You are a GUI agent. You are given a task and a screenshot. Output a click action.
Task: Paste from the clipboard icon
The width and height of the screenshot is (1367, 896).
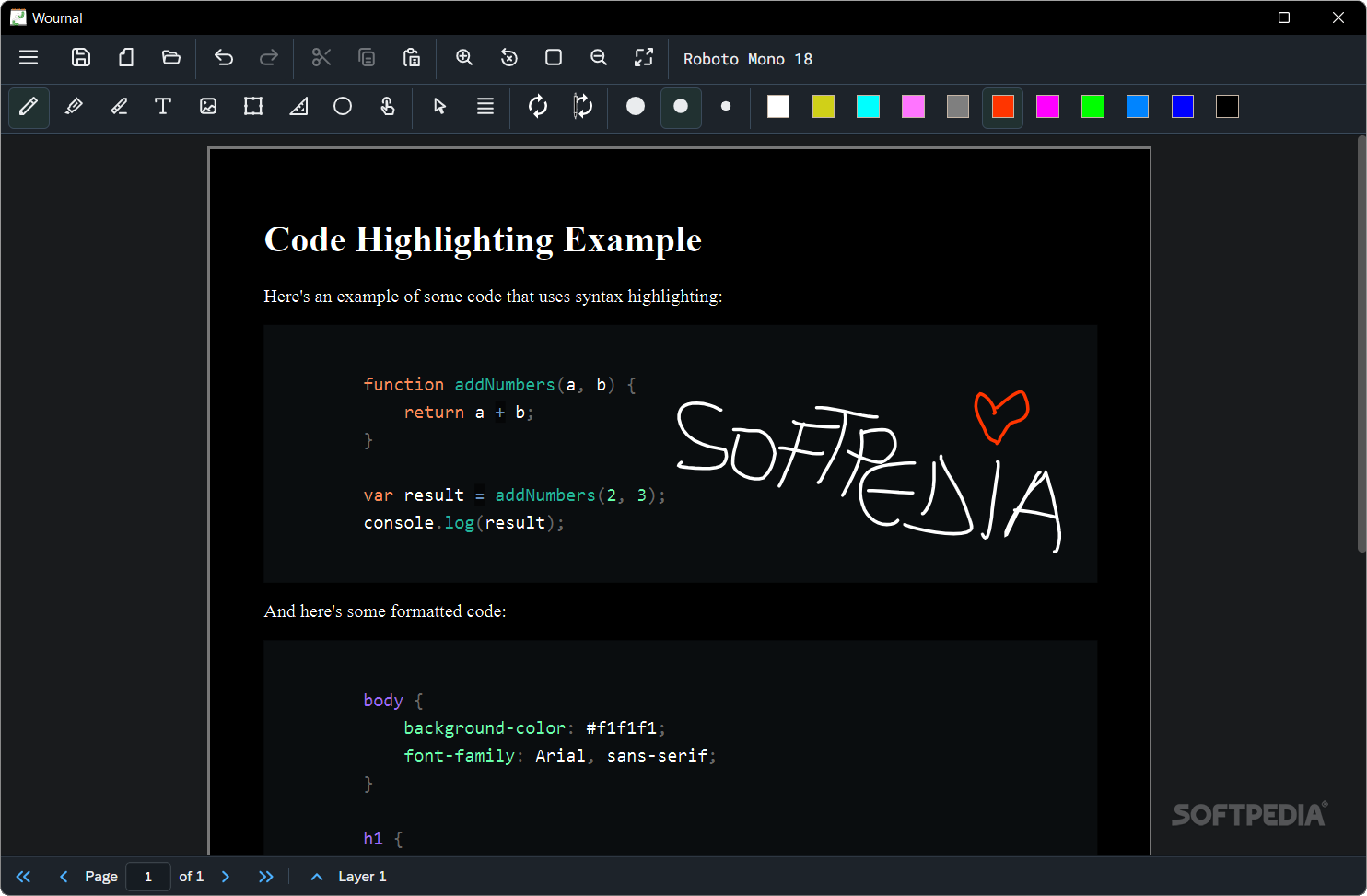tap(412, 57)
